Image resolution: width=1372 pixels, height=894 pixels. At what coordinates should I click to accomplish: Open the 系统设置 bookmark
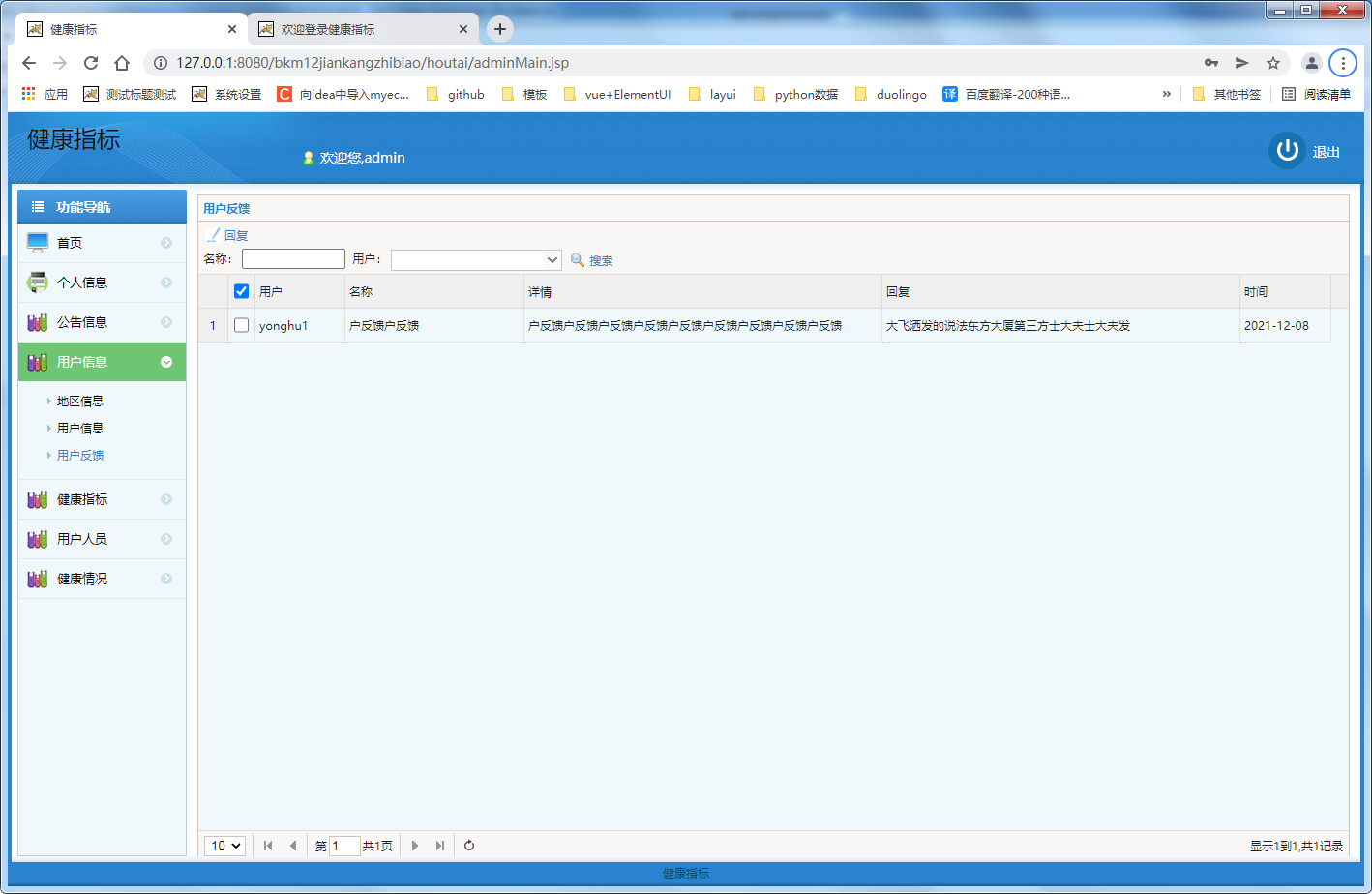tap(226, 94)
